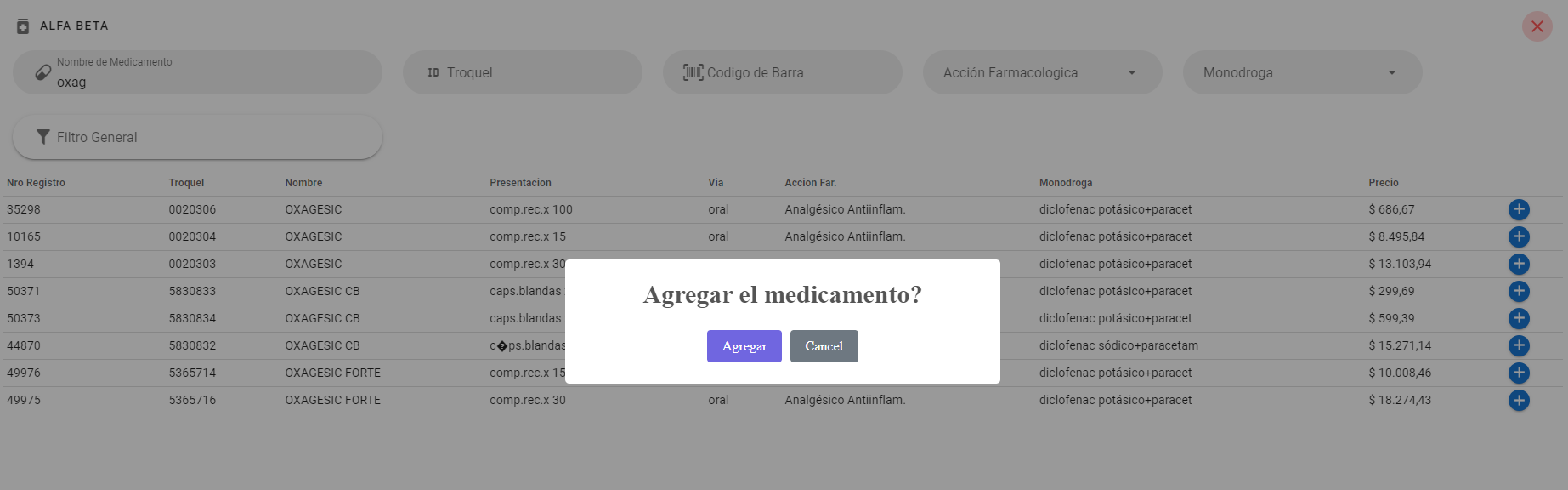Sort by Accion Far. column header
Viewport: 1568px width, 490px height.
pyautogui.click(x=810, y=183)
